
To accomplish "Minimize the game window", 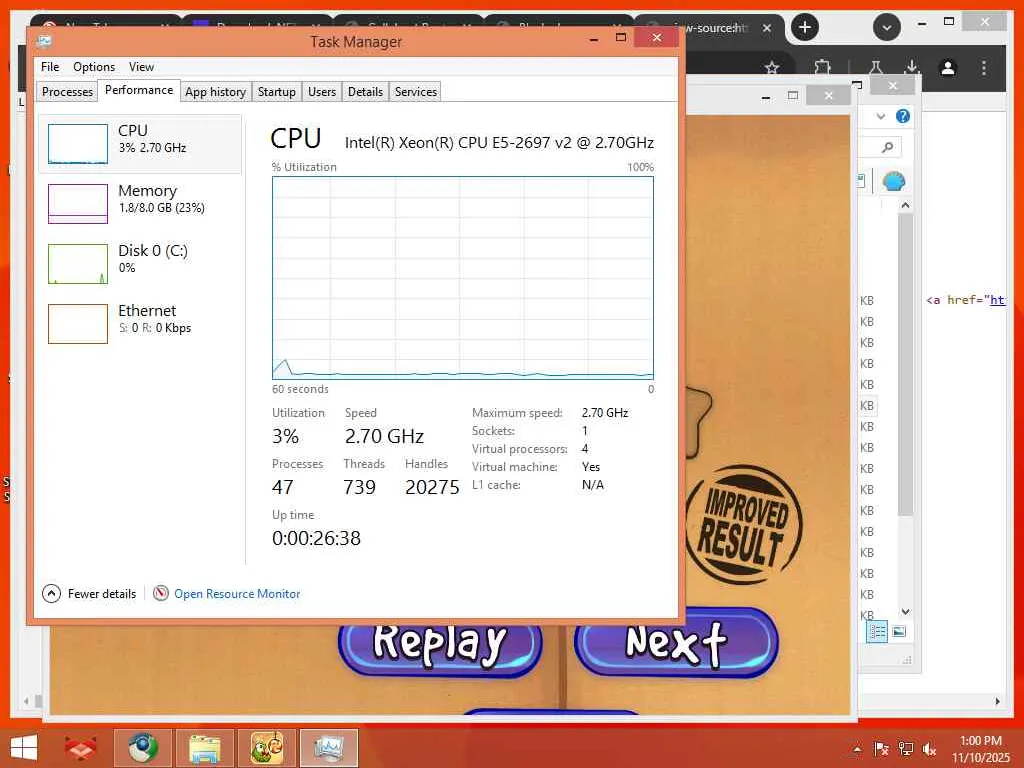I will (766, 97).
